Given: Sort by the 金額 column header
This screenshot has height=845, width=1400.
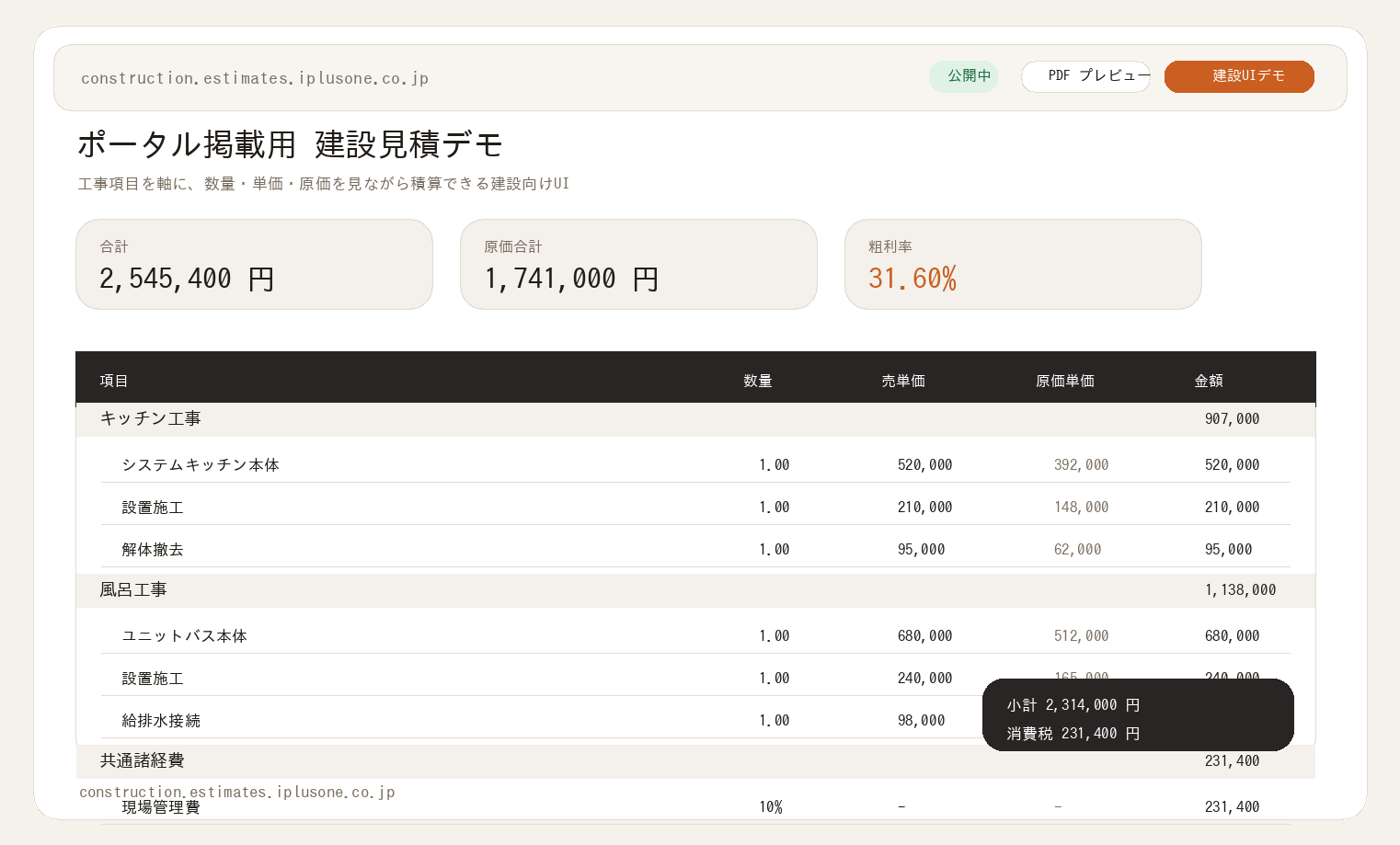Looking at the screenshot, I should [x=1208, y=381].
